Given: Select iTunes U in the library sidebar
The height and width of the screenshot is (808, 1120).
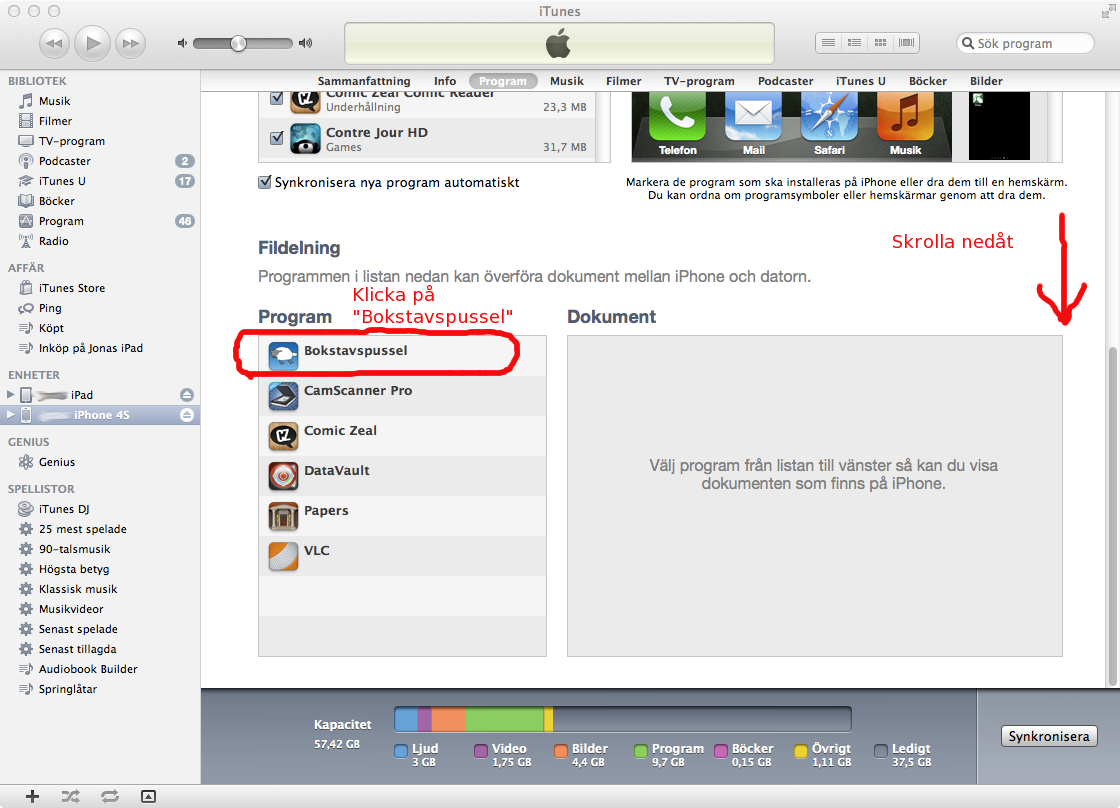Looking at the screenshot, I should pos(100,181).
